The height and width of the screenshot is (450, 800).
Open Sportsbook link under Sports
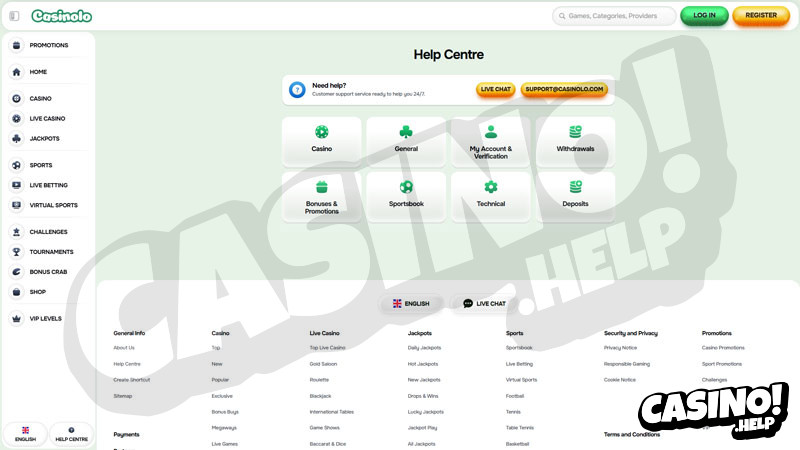point(519,348)
